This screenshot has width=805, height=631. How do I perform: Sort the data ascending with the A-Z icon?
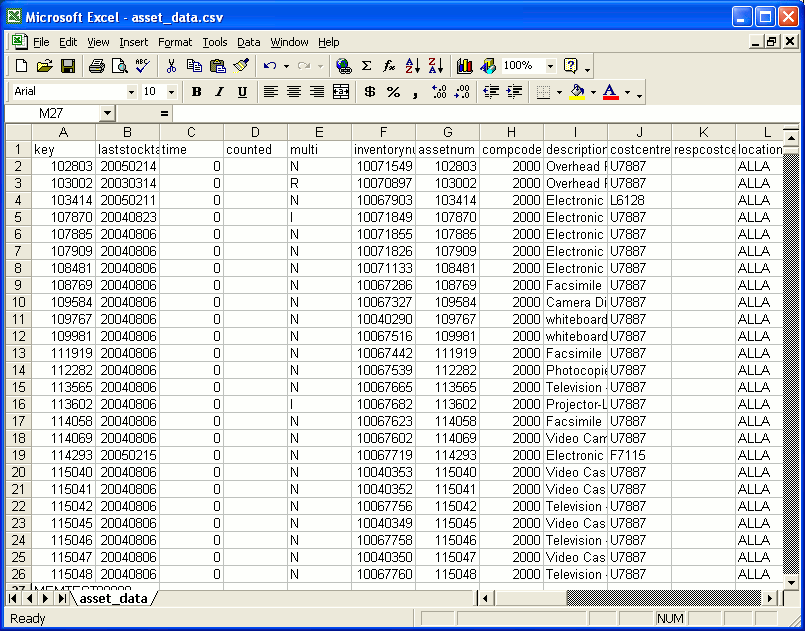tap(411, 66)
